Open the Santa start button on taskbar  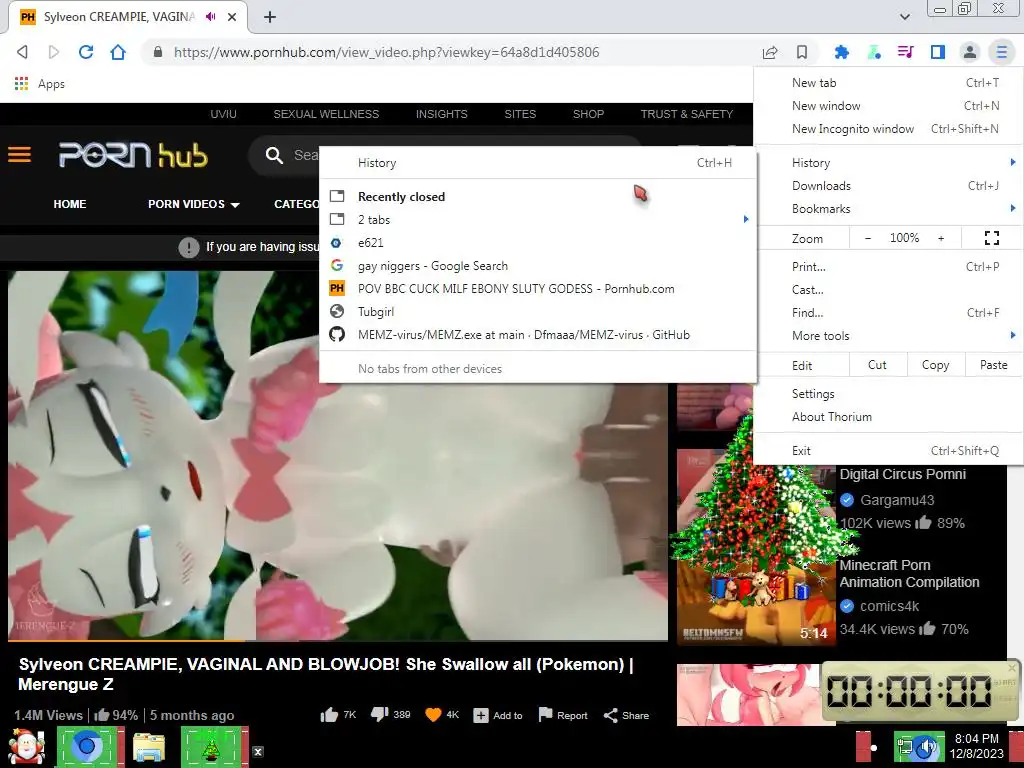point(27,747)
